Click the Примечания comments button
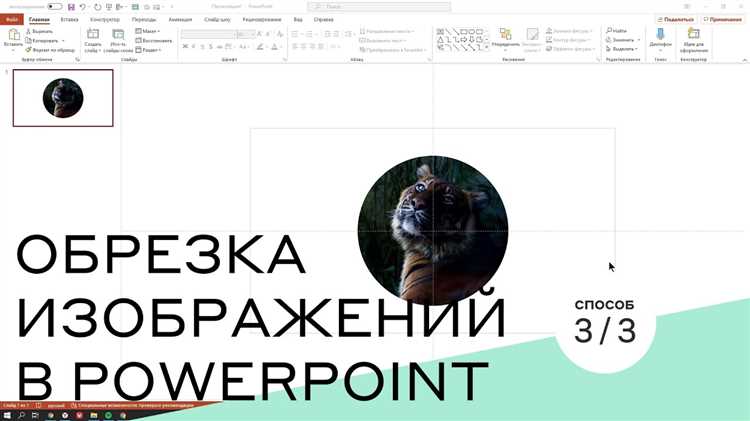This screenshot has height=421, width=750. click(x=723, y=20)
